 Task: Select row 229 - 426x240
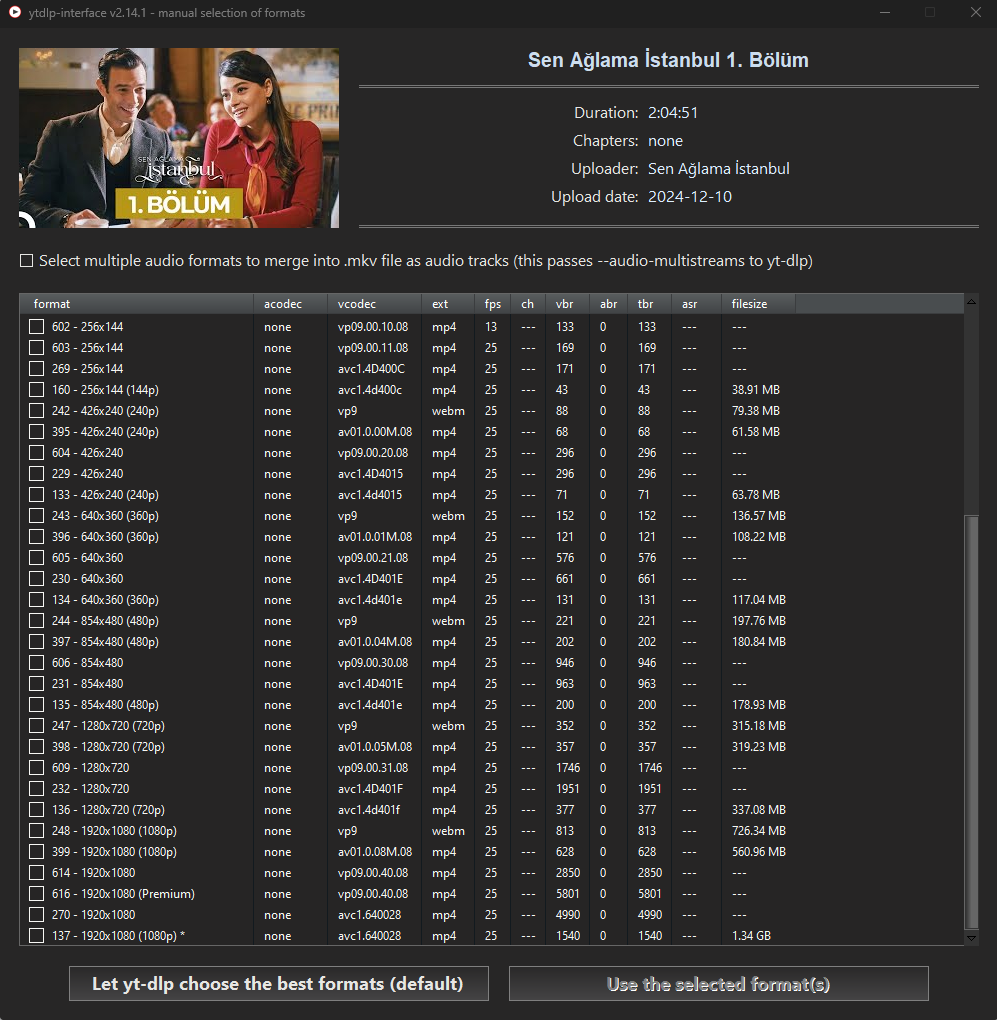[491, 474]
